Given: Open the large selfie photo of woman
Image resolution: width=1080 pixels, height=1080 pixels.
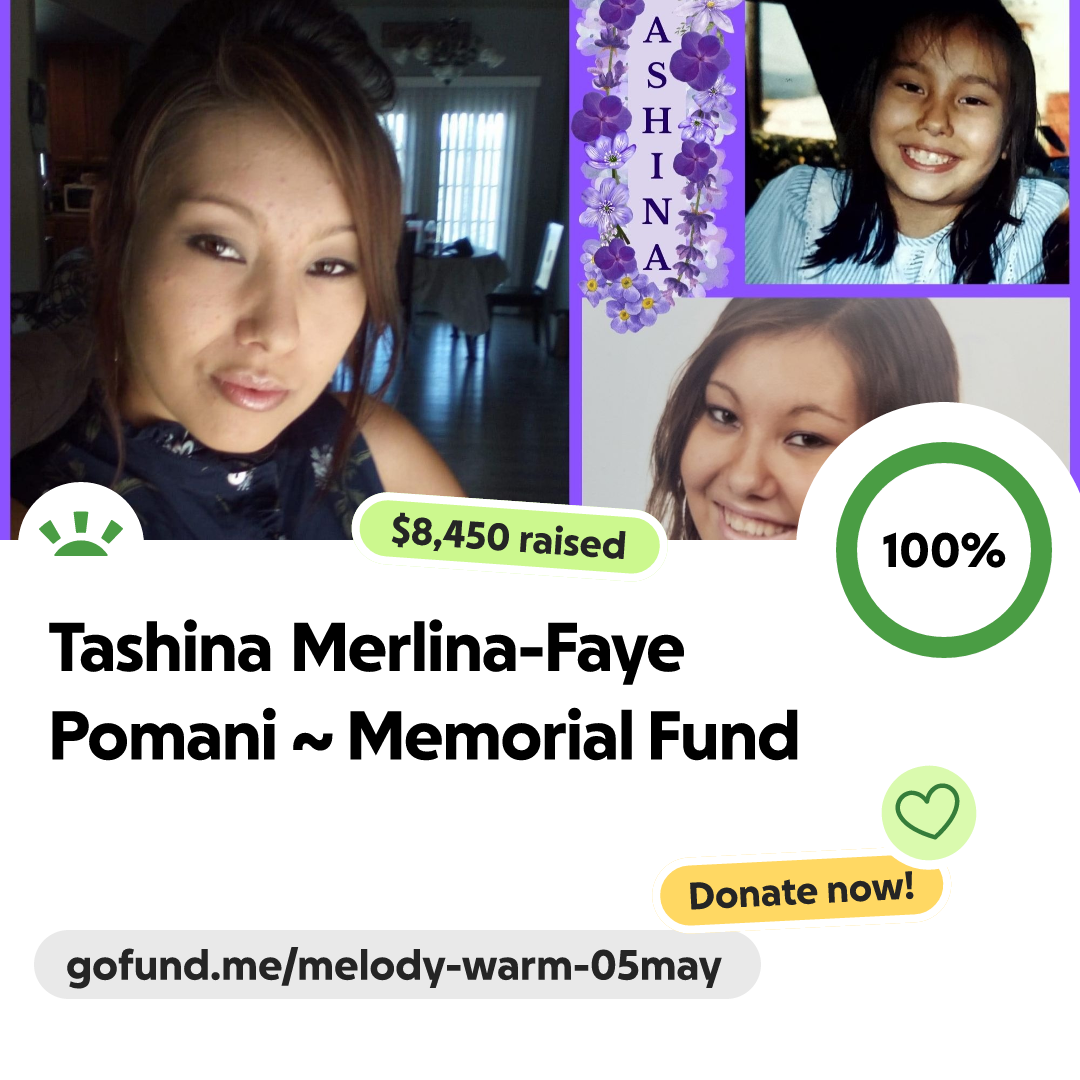Looking at the screenshot, I should pos(289,269).
